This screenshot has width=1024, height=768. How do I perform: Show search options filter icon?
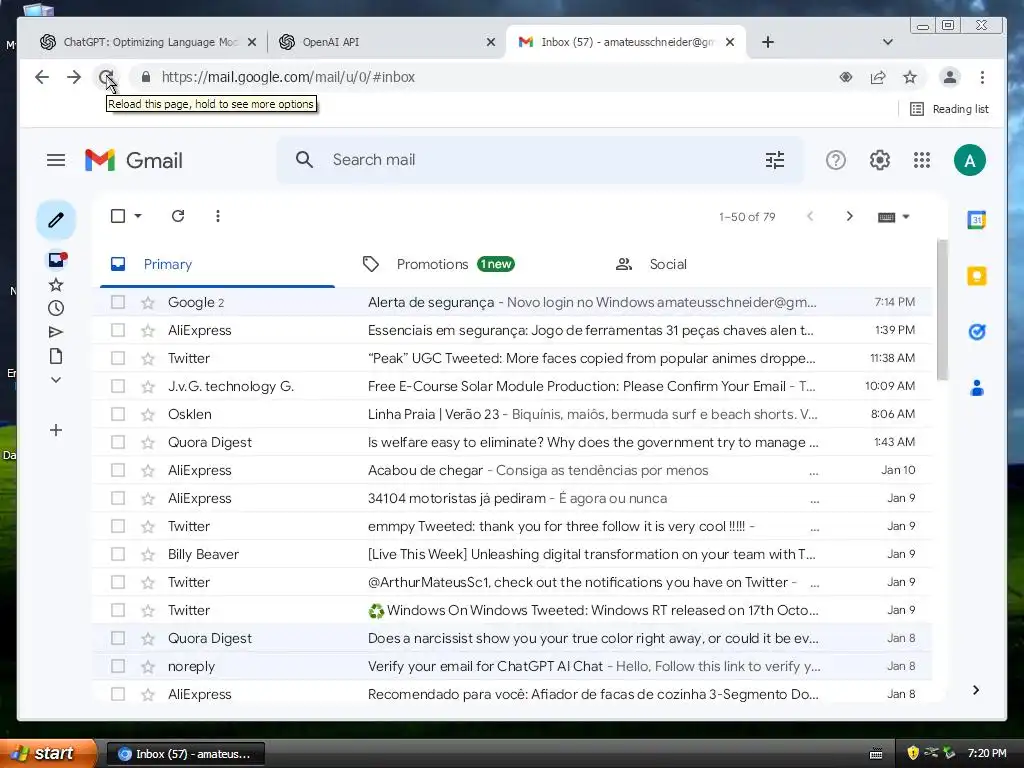[x=775, y=160]
